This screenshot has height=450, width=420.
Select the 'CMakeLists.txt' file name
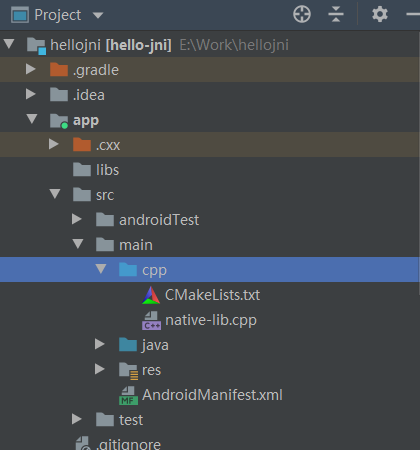[212, 295]
